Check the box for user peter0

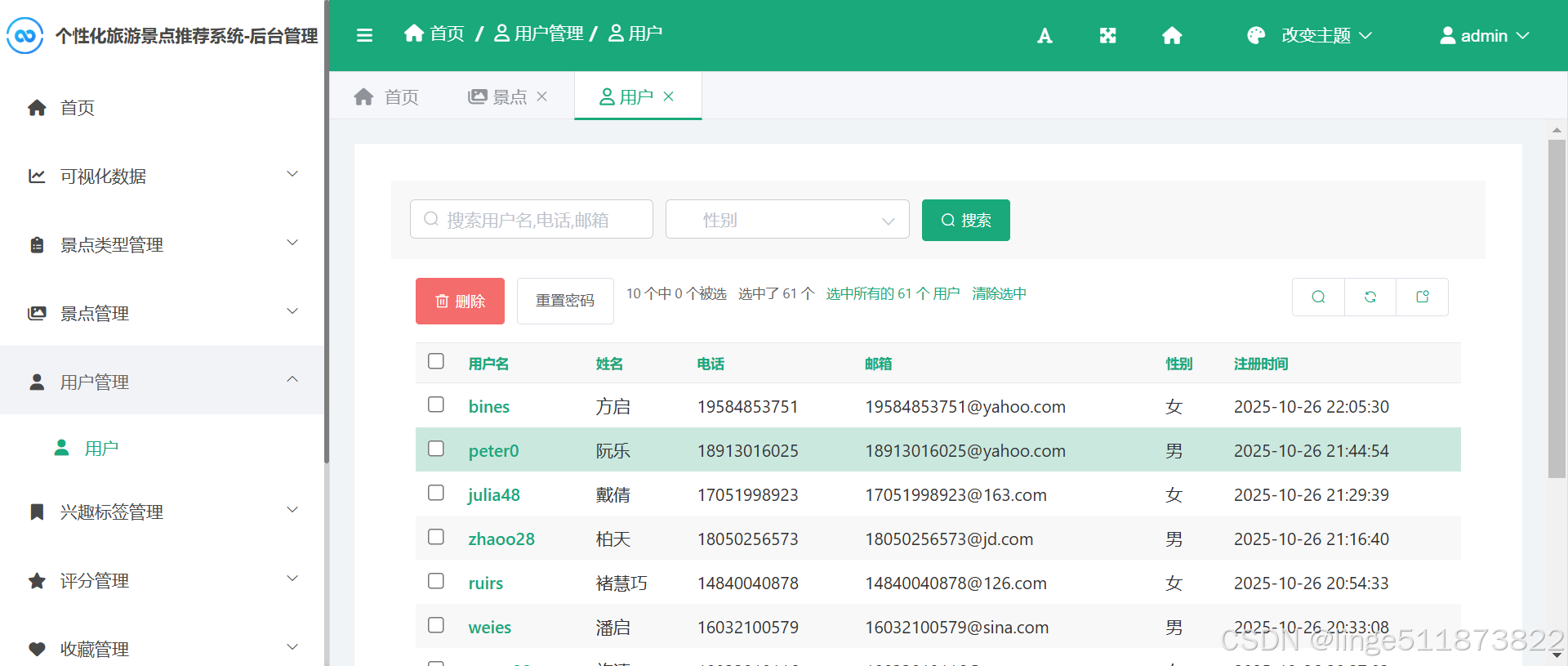point(436,449)
